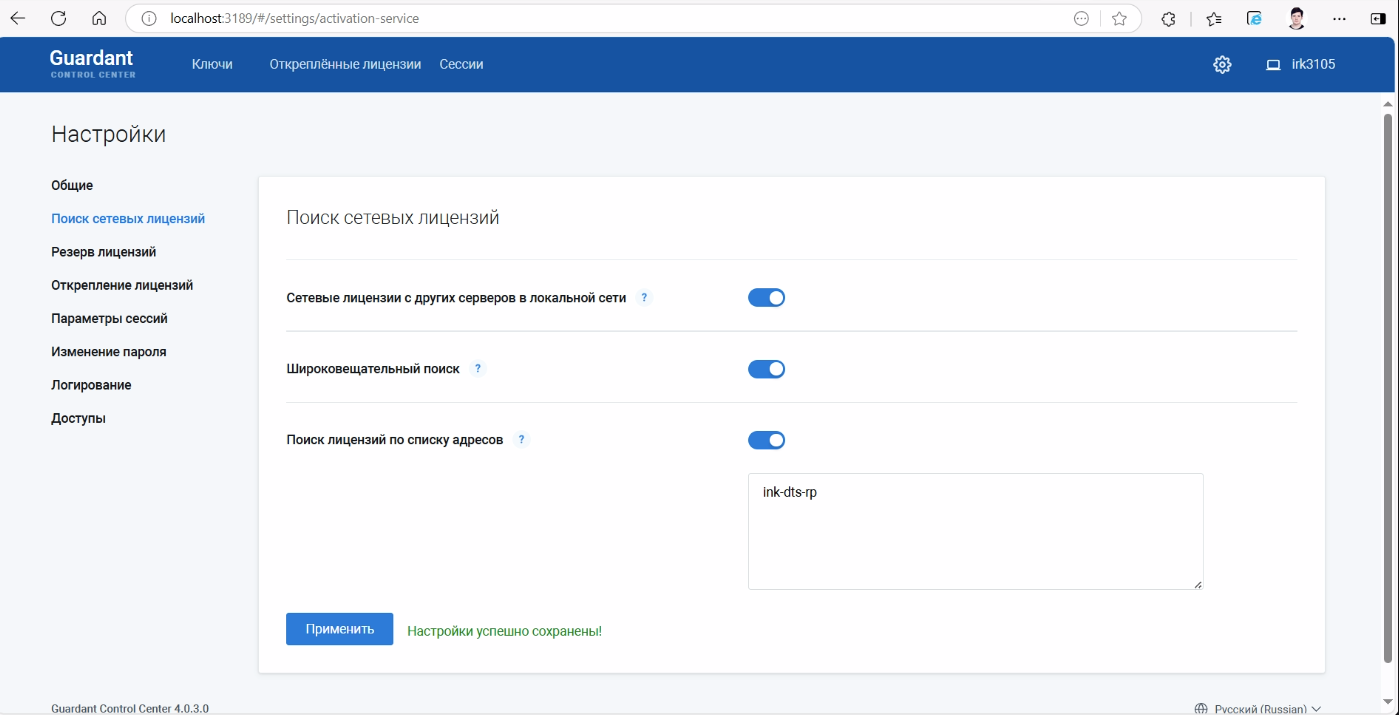The image size is (1399, 715).
Task: Turn off the broadcast search toggle
Action: (766, 369)
